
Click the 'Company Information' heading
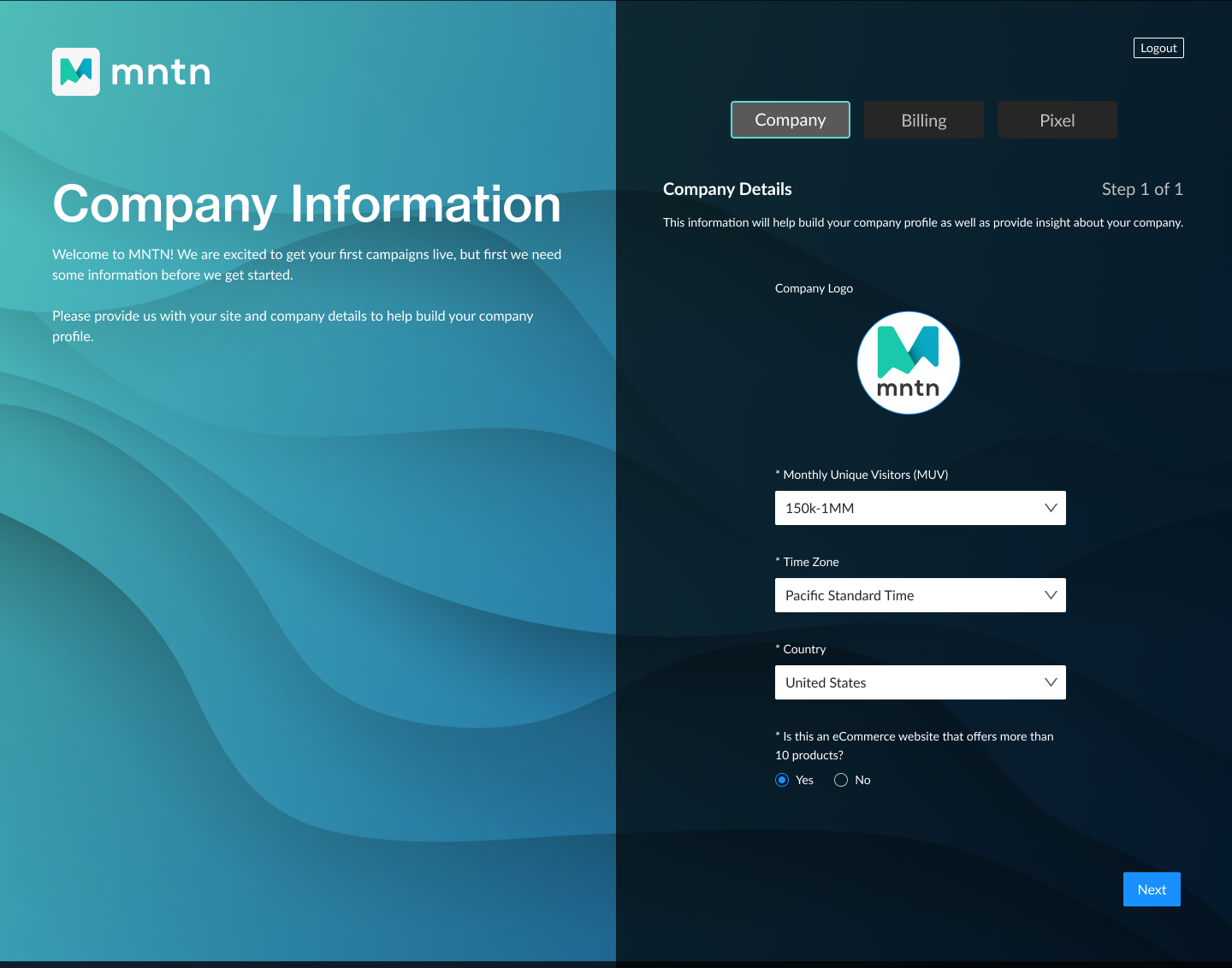[x=306, y=204]
